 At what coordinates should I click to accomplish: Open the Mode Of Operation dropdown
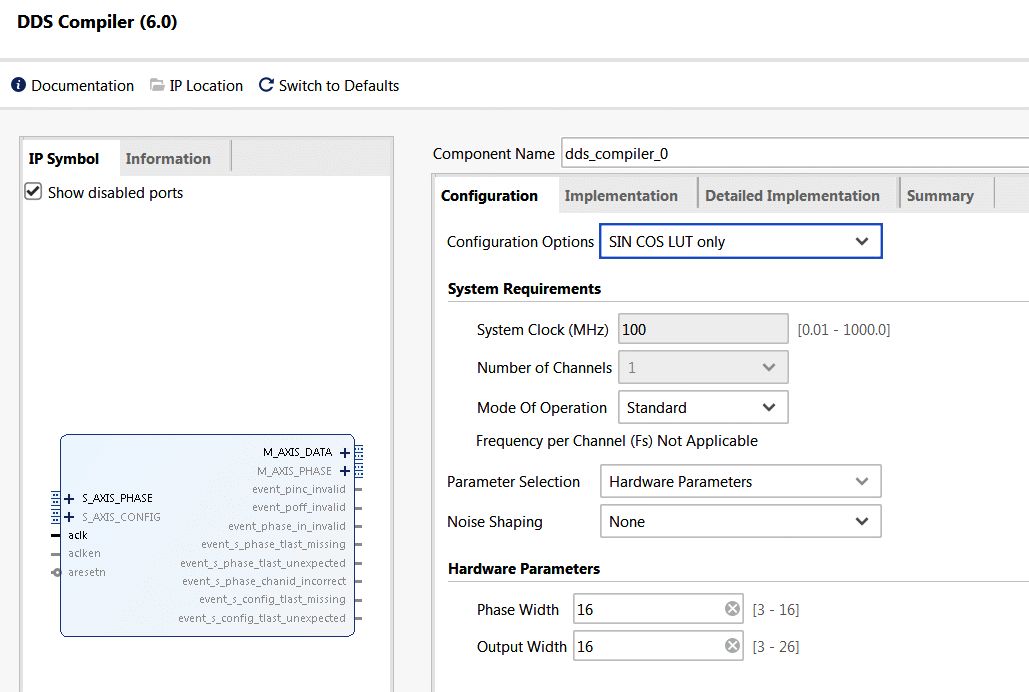point(703,408)
